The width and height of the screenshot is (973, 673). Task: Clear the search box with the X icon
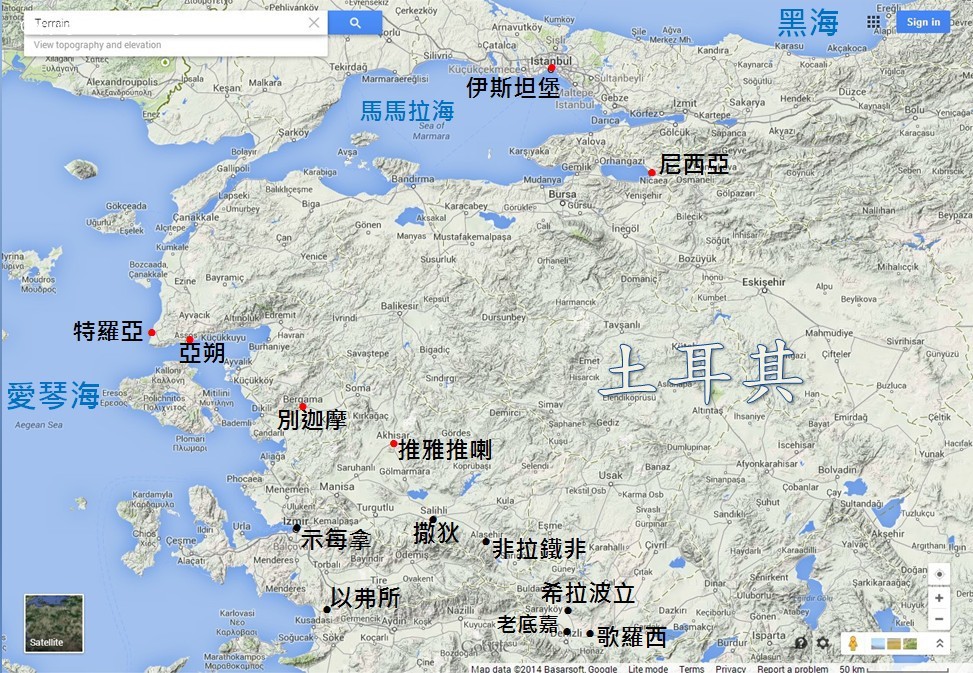pyautogui.click(x=313, y=22)
